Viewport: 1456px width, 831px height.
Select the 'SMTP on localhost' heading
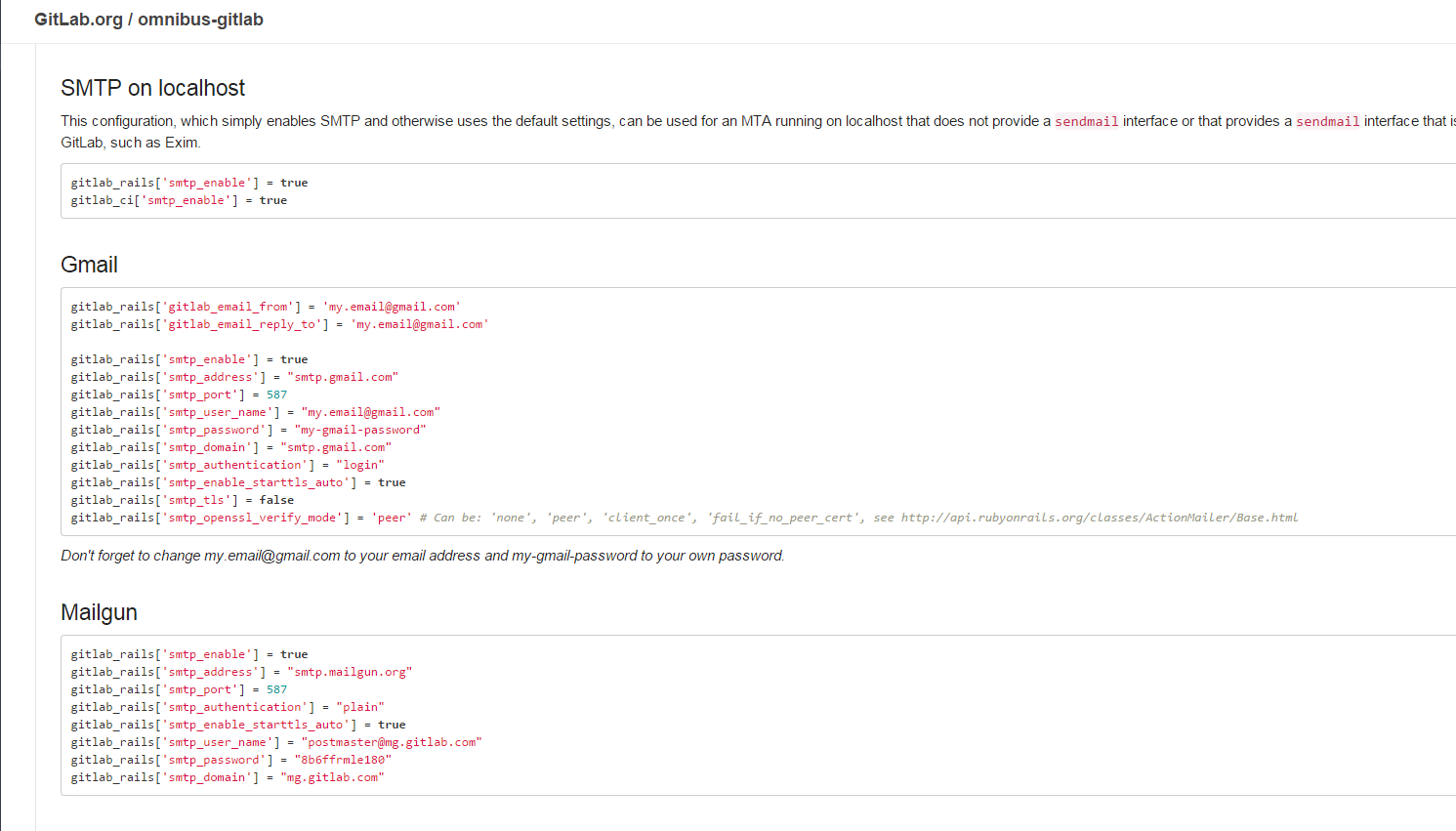[x=151, y=88]
